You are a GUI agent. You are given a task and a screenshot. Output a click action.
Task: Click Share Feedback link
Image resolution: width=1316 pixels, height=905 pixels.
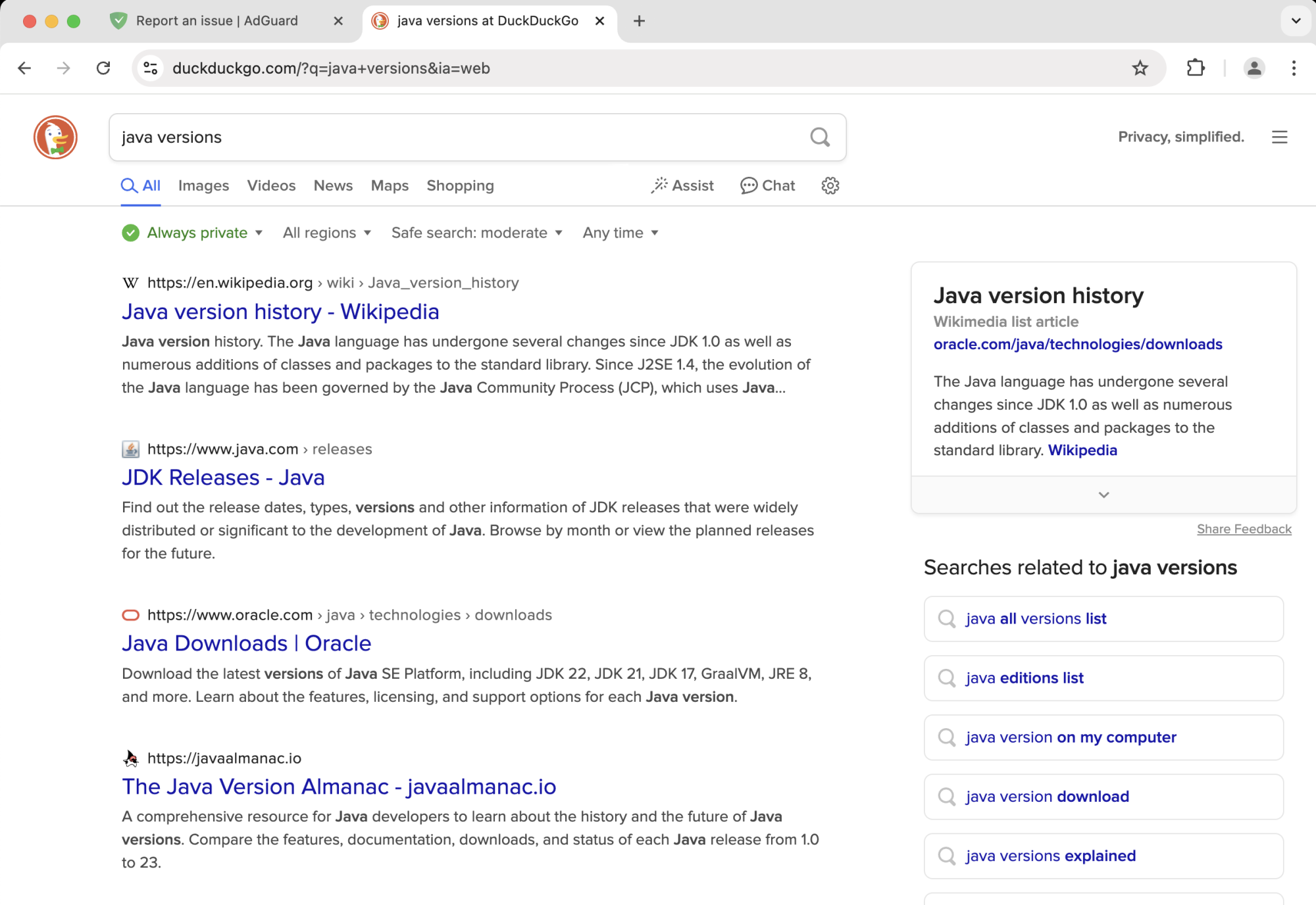click(x=1244, y=529)
